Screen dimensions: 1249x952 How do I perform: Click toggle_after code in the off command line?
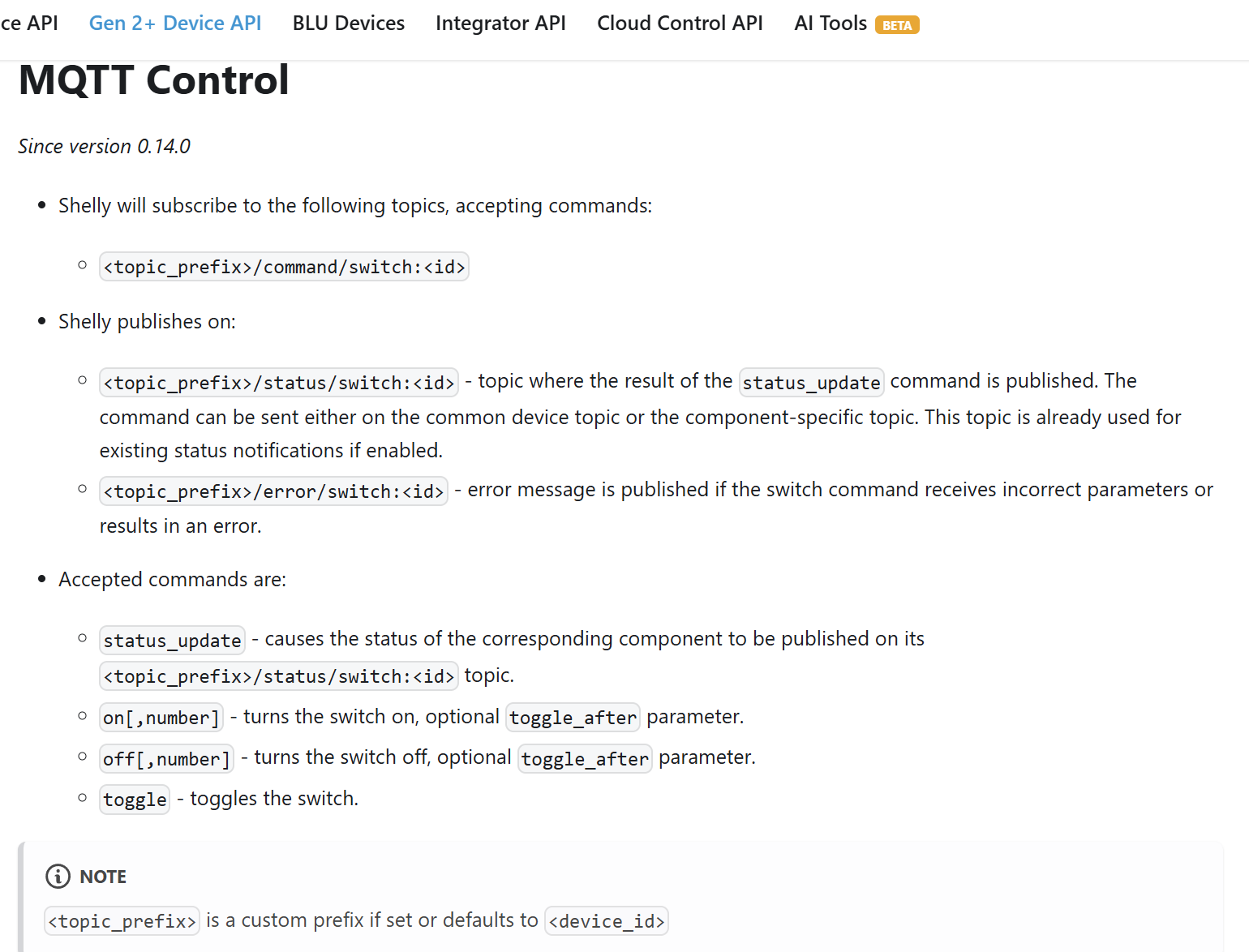(x=585, y=759)
